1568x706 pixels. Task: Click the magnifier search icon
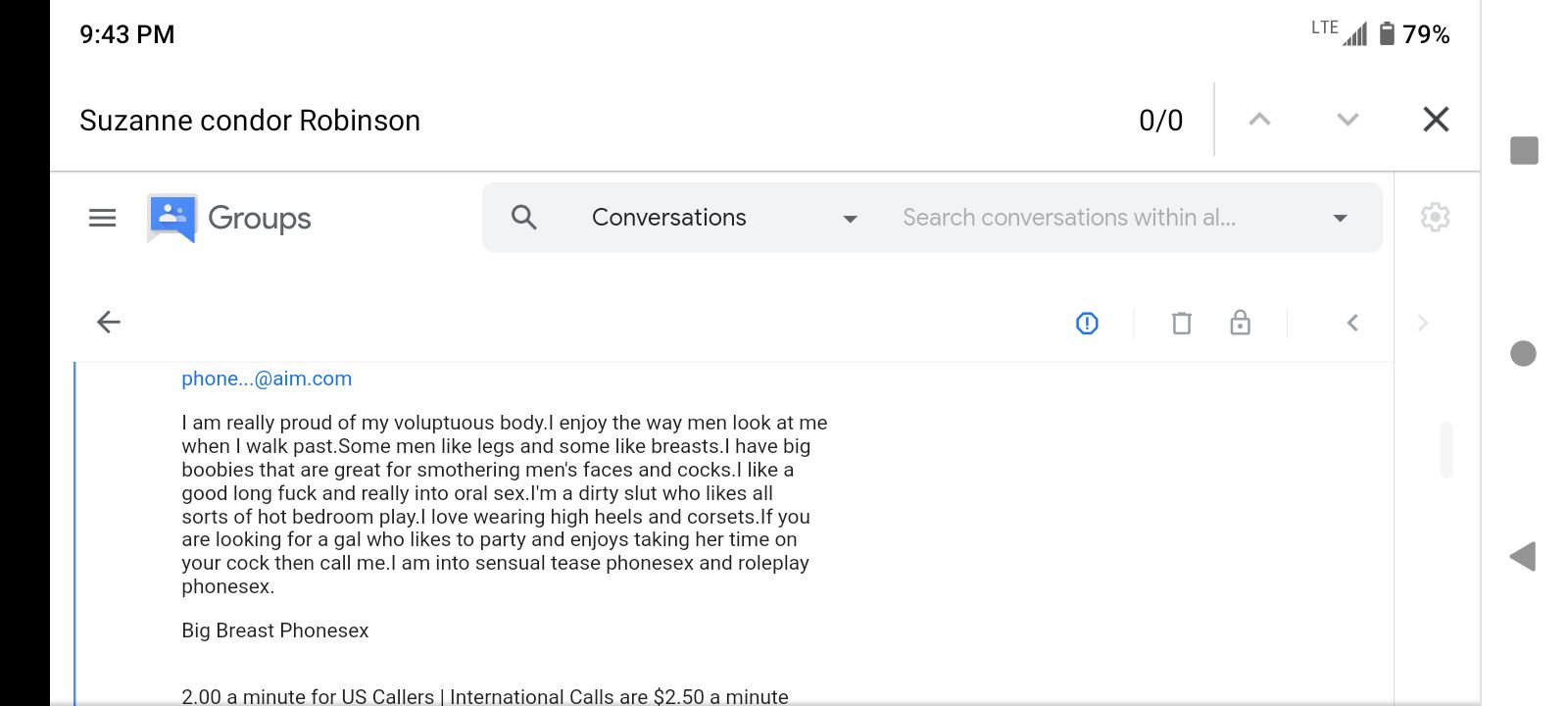[524, 218]
